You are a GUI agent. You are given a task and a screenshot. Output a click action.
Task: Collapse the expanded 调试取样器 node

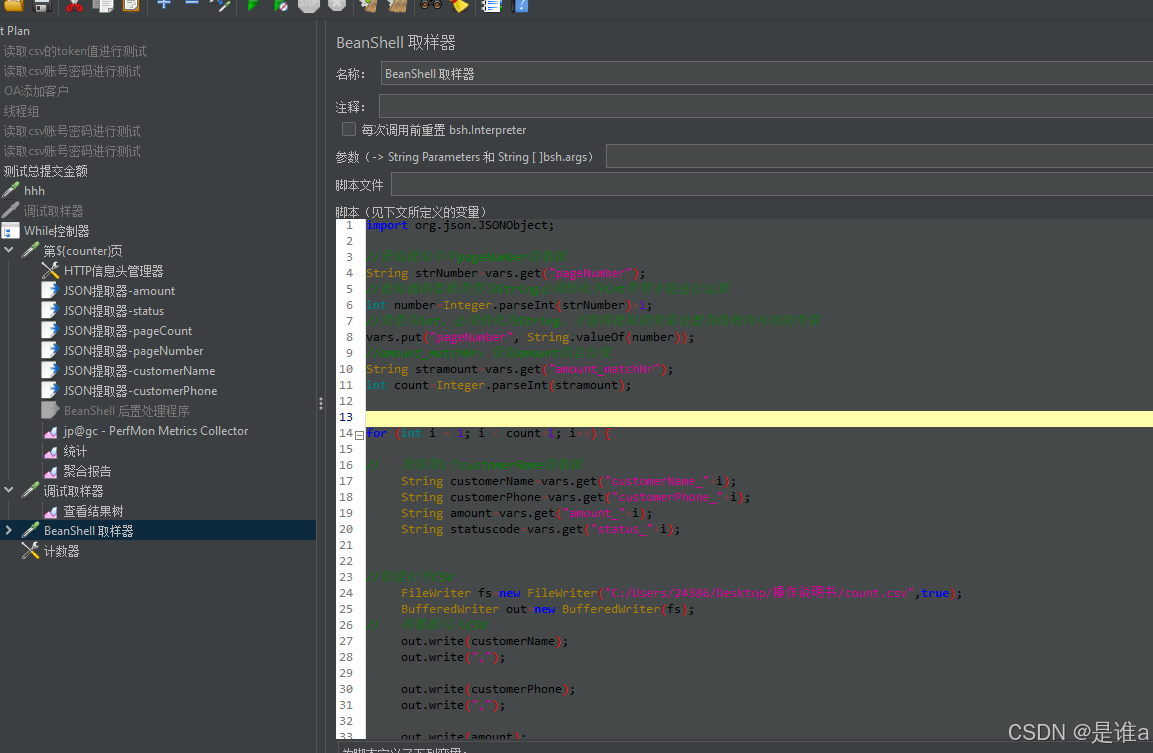tap(8, 490)
